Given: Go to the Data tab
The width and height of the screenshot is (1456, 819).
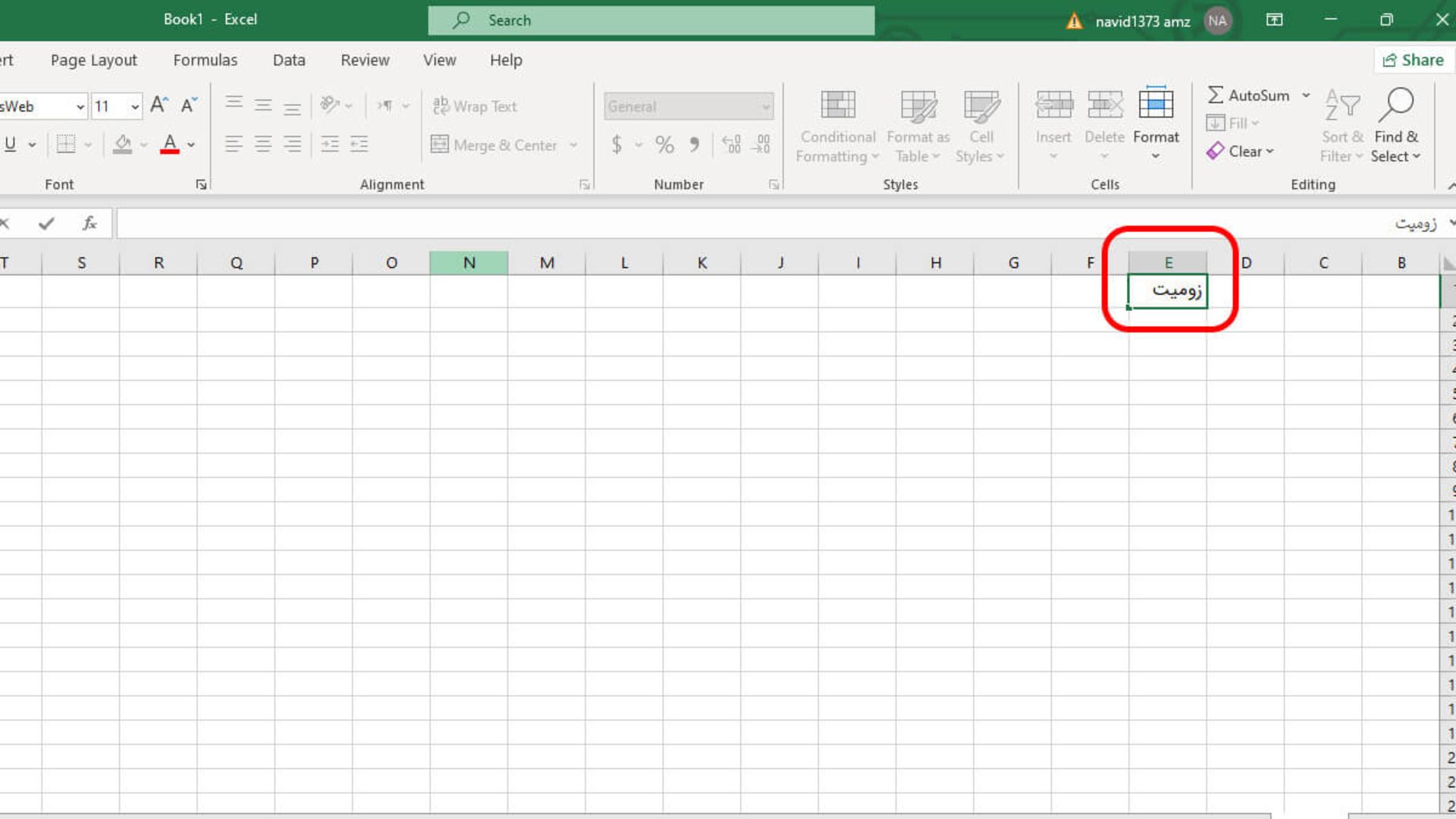Looking at the screenshot, I should 289,60.
